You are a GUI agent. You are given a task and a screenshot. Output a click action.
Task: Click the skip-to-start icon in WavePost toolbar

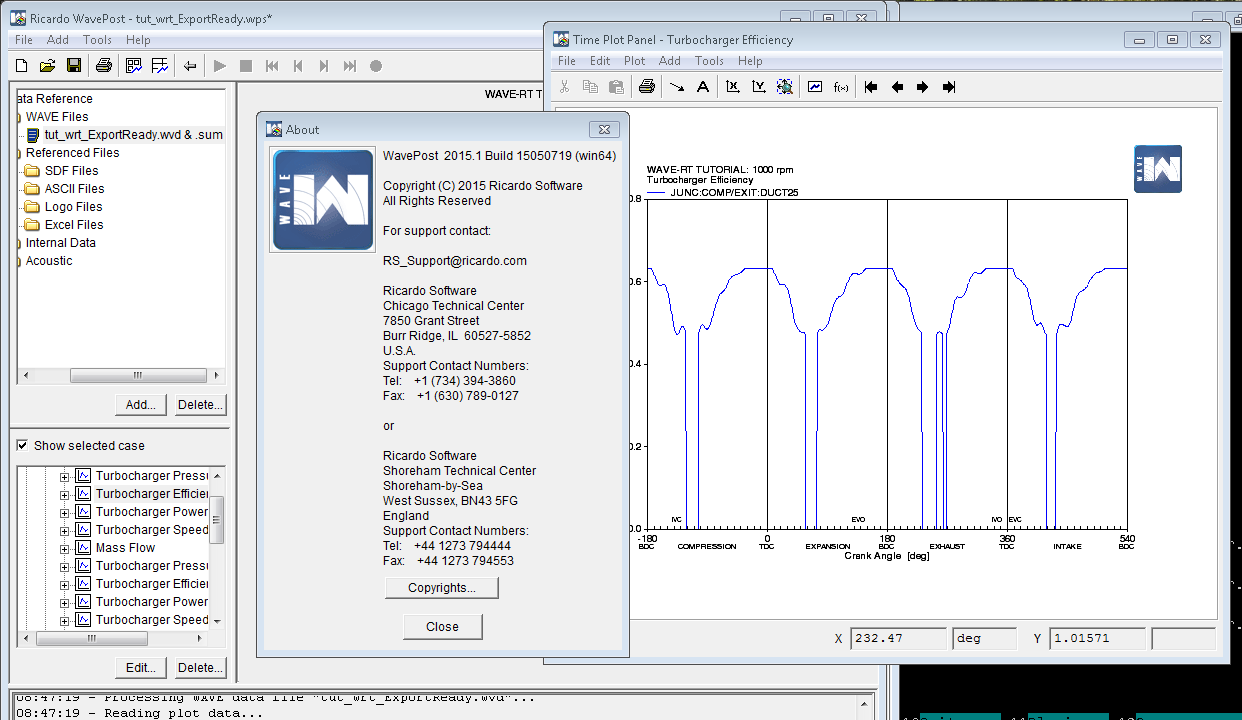tap(272, 66)
